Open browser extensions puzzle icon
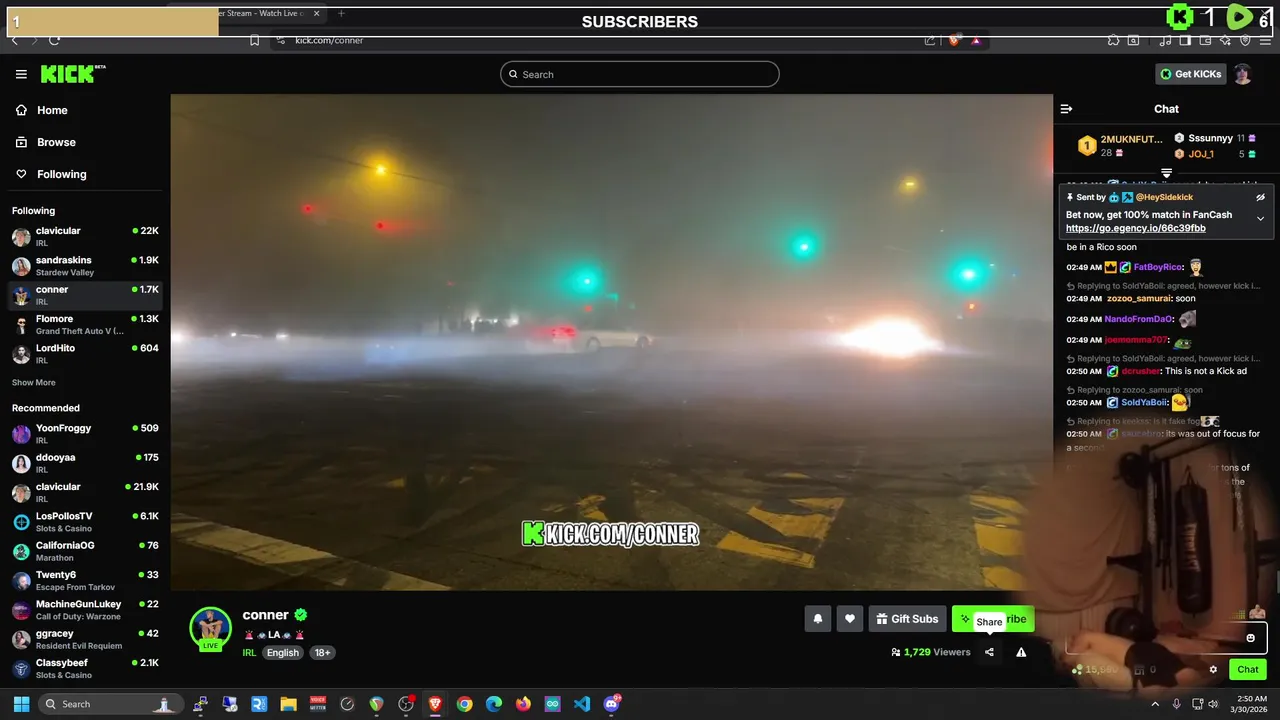Viewport: 1280px width, 720px height. (x=1113, y=40)
